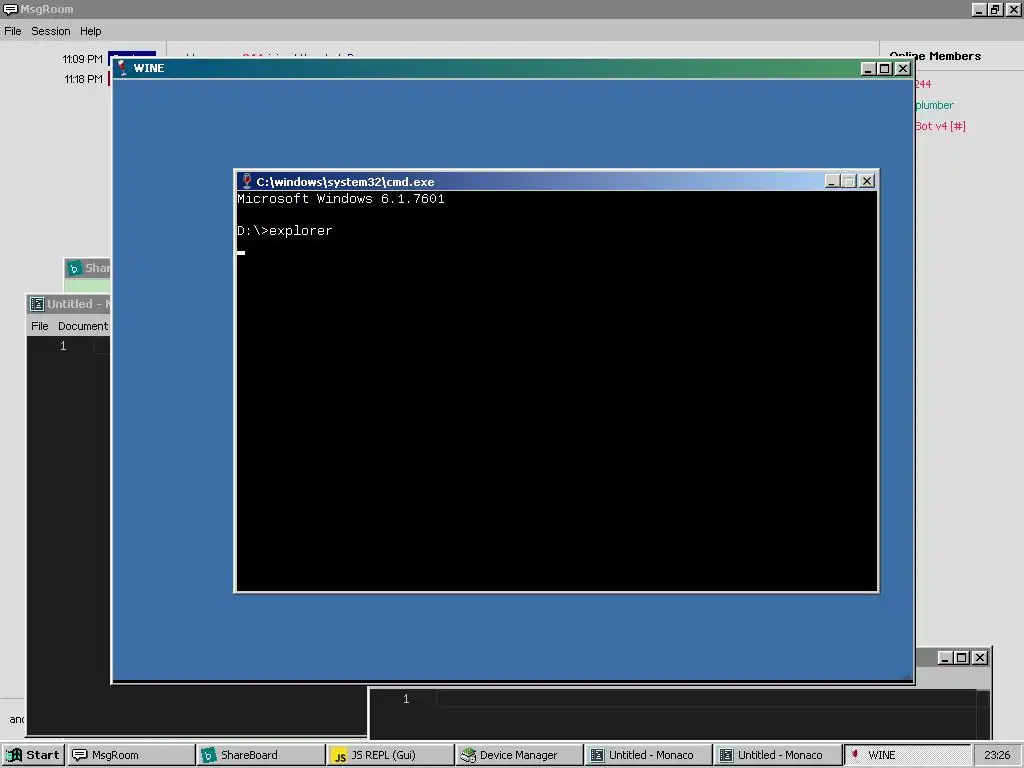Click the cmd.exe title bar wine icon
This screenshot has width=1024, height=768.
pyautogui.click(x=246, y=181)
